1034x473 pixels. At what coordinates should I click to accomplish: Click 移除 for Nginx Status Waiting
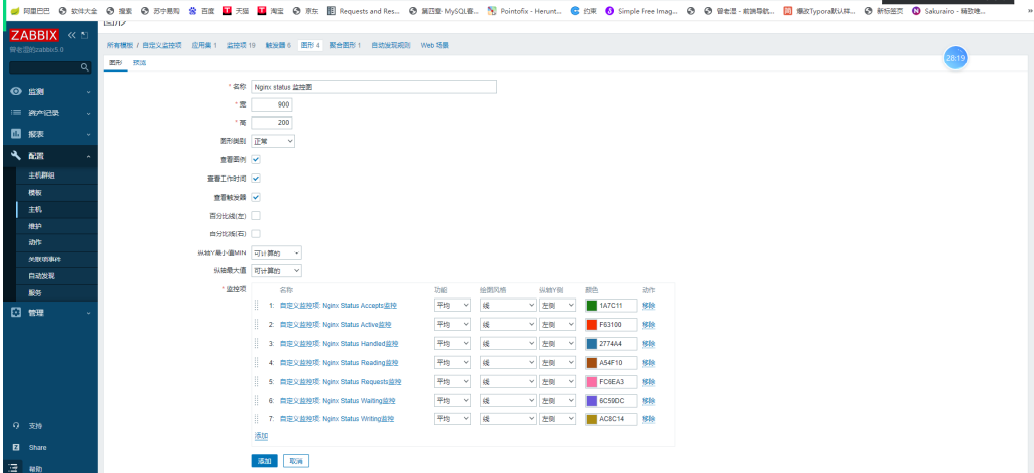pos(648,400)
